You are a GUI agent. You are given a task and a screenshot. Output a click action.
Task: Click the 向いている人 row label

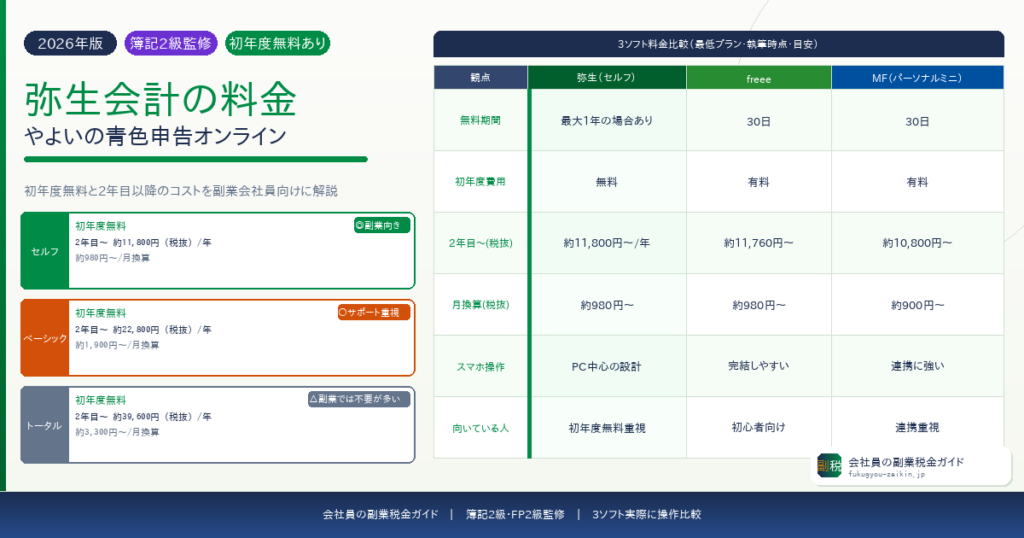[x=481, y=428]
